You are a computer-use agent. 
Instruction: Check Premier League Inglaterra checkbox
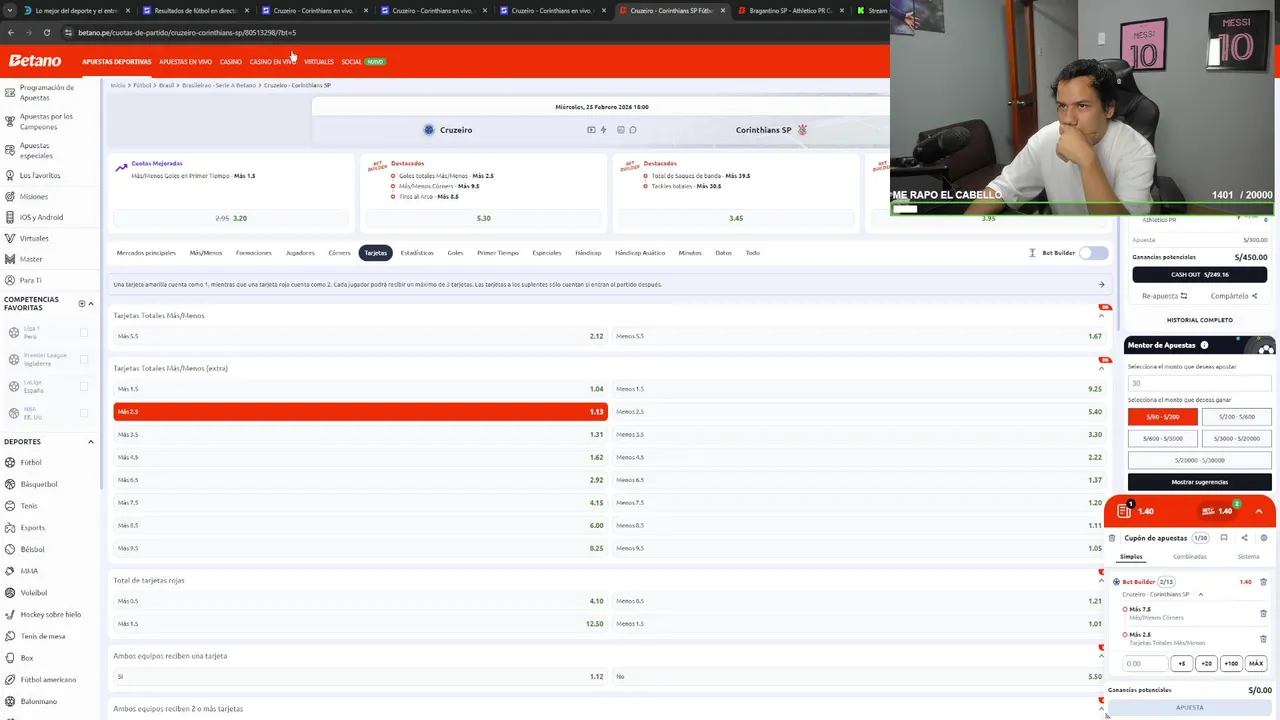pyautogui.click(x=84, y=360)
